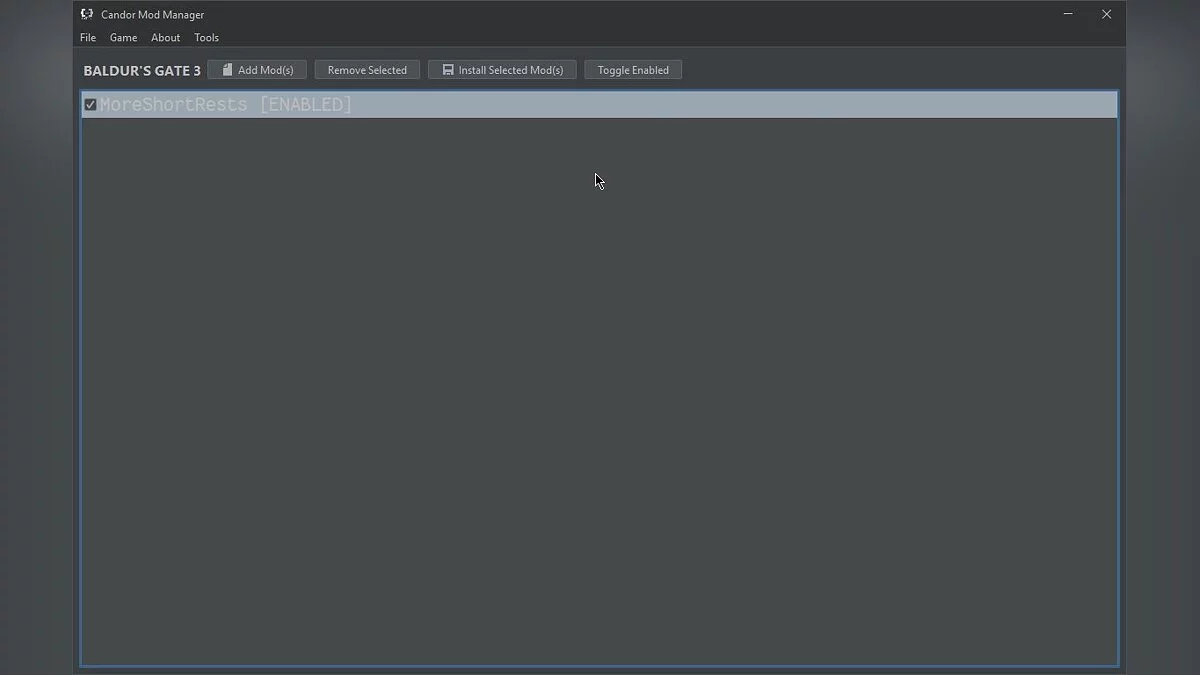The height and width of the screenshot is (675, 1200).
Task: Minimize the Candor Mod Manager window
Action: (1069, 14)
